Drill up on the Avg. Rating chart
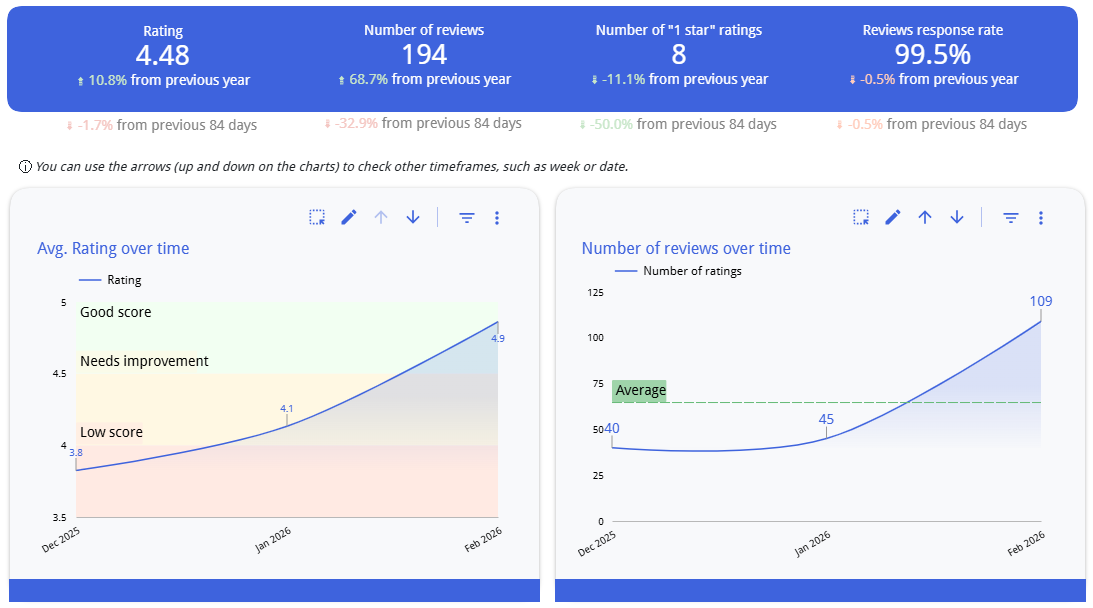 point(380,218)
